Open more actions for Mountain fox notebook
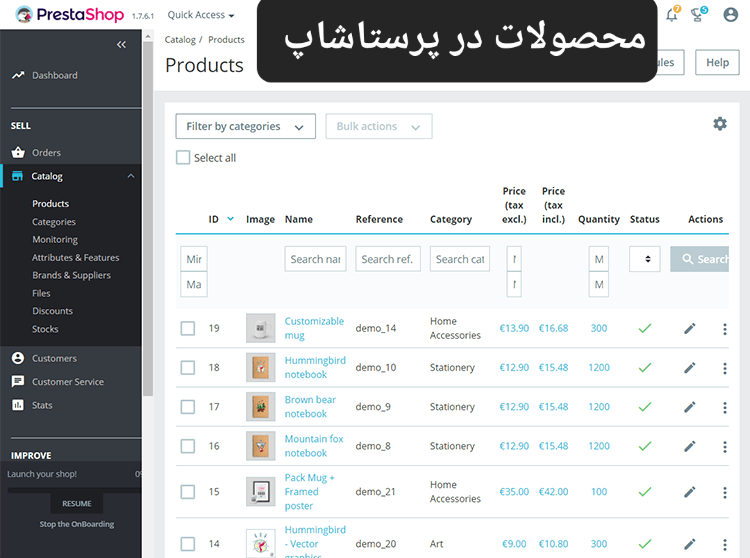 [725, 447]
